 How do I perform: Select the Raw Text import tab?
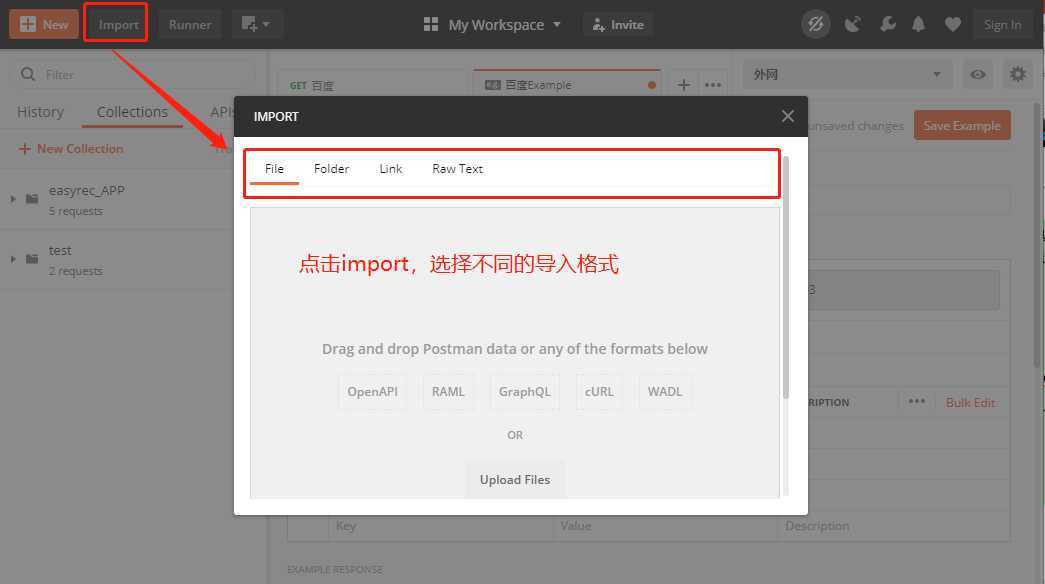coord(457,169)
